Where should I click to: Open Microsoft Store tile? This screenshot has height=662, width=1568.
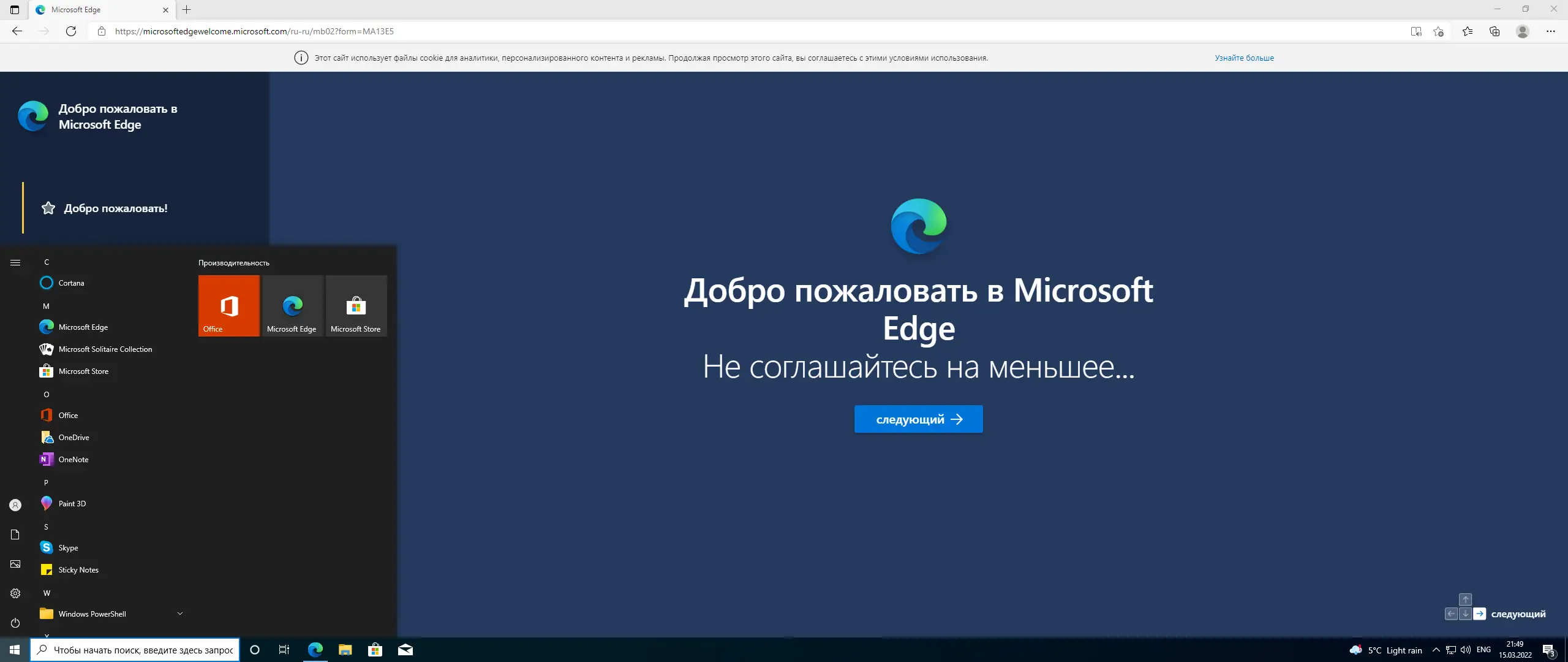[x=356, y=306]
